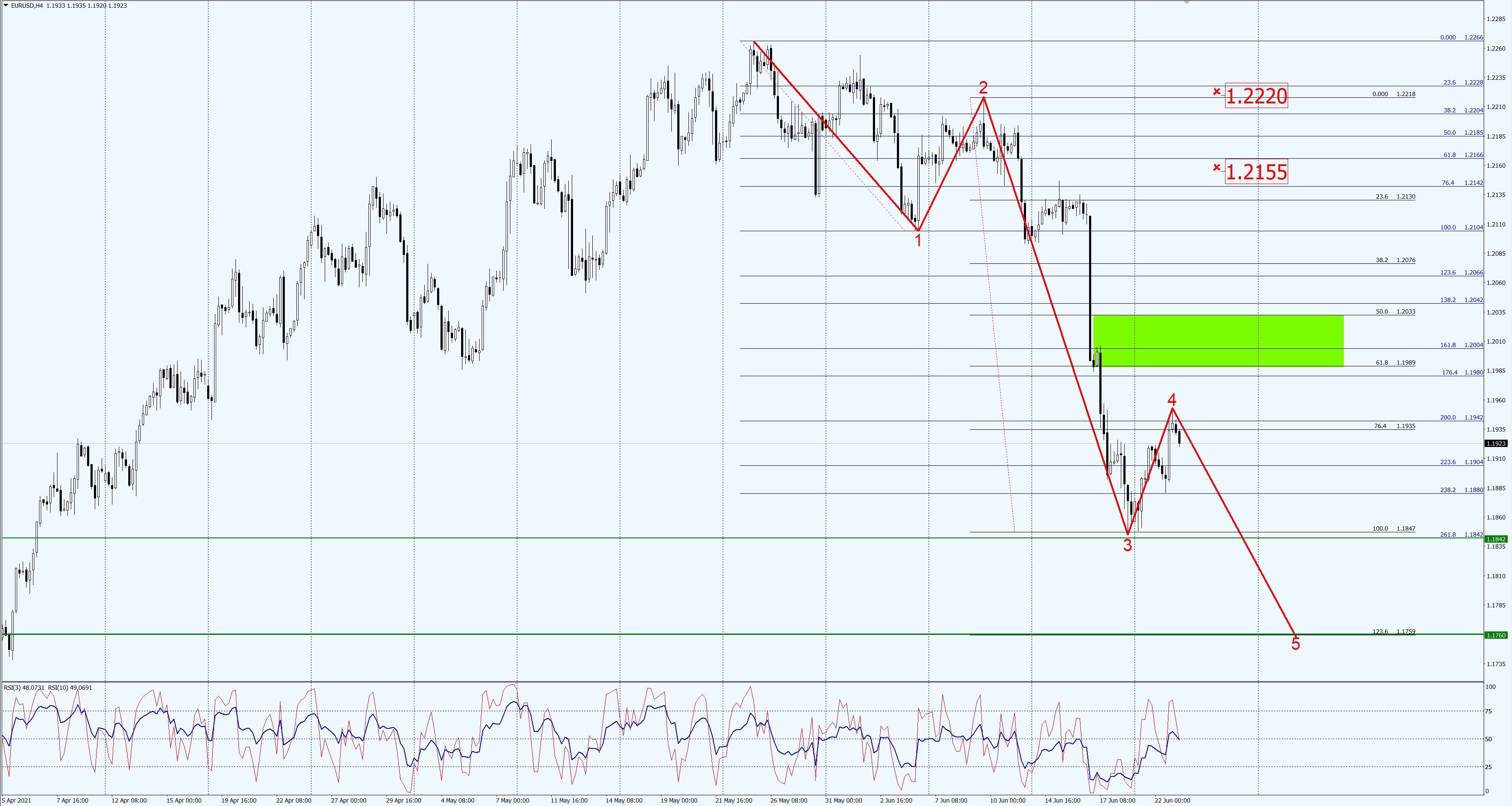Click the RSI(3) RSI(10) indicator label
This screenshot has height=806, width=1512.
tap(48, 688)
